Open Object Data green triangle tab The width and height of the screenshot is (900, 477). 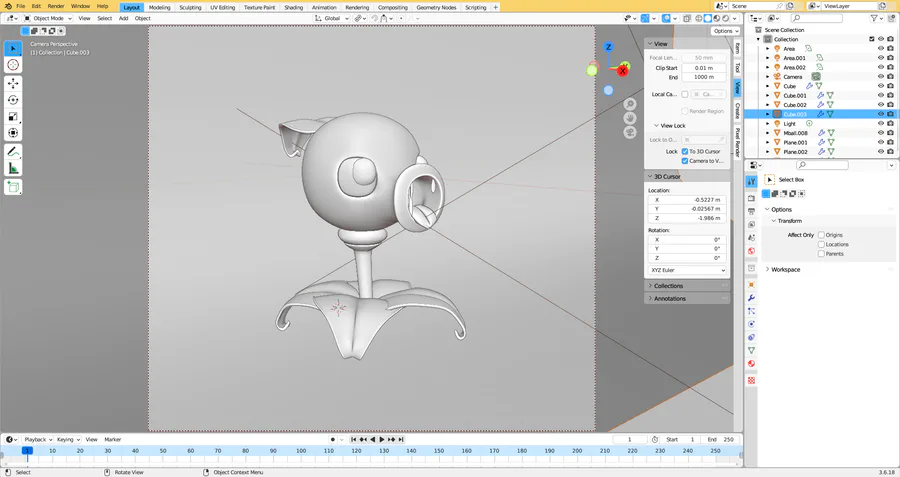click(x=751, y=350)
